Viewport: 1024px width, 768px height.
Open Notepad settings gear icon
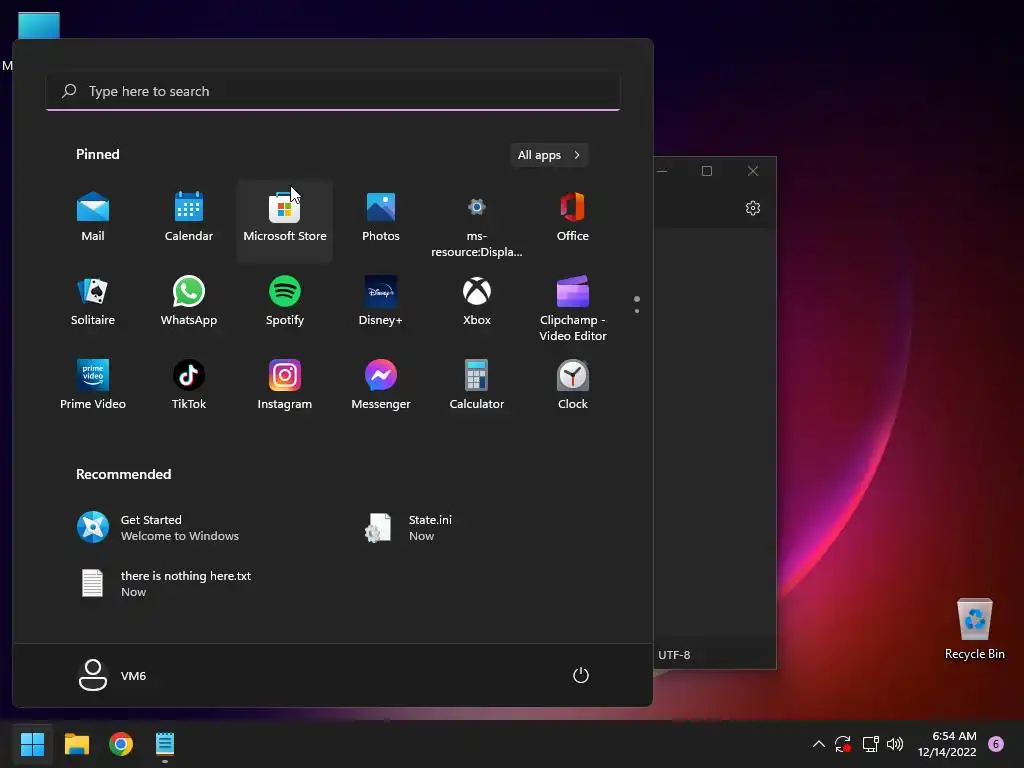coord(753,208)
